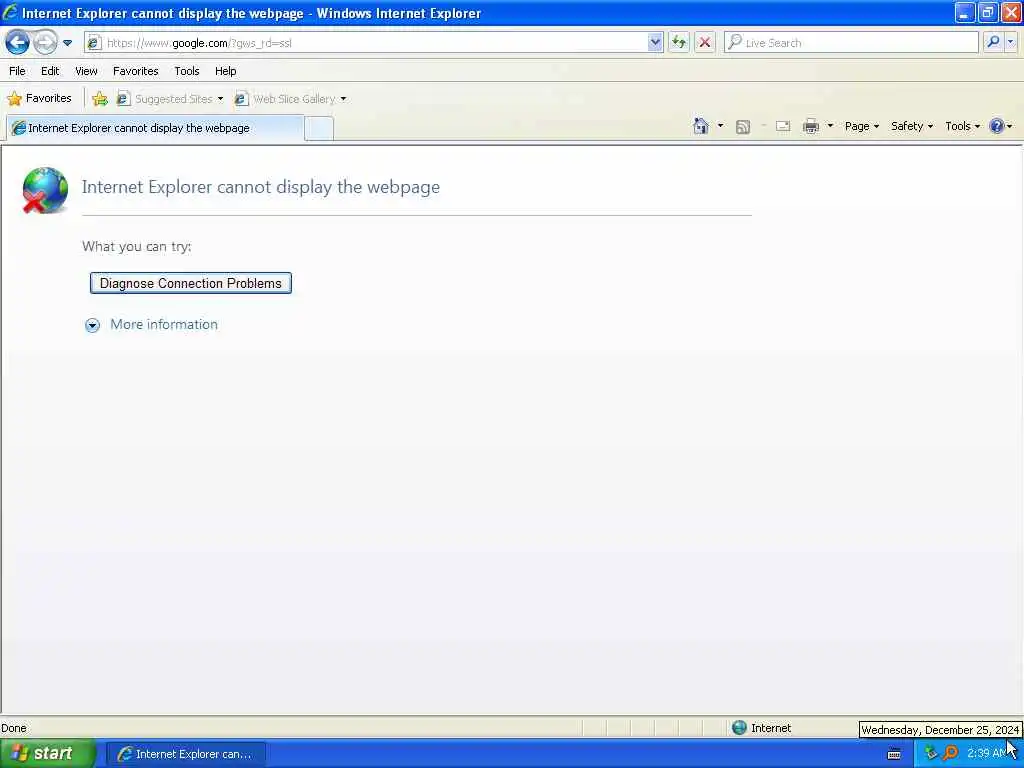
Task: Click the green network tray icon
Action: point(932,754)
